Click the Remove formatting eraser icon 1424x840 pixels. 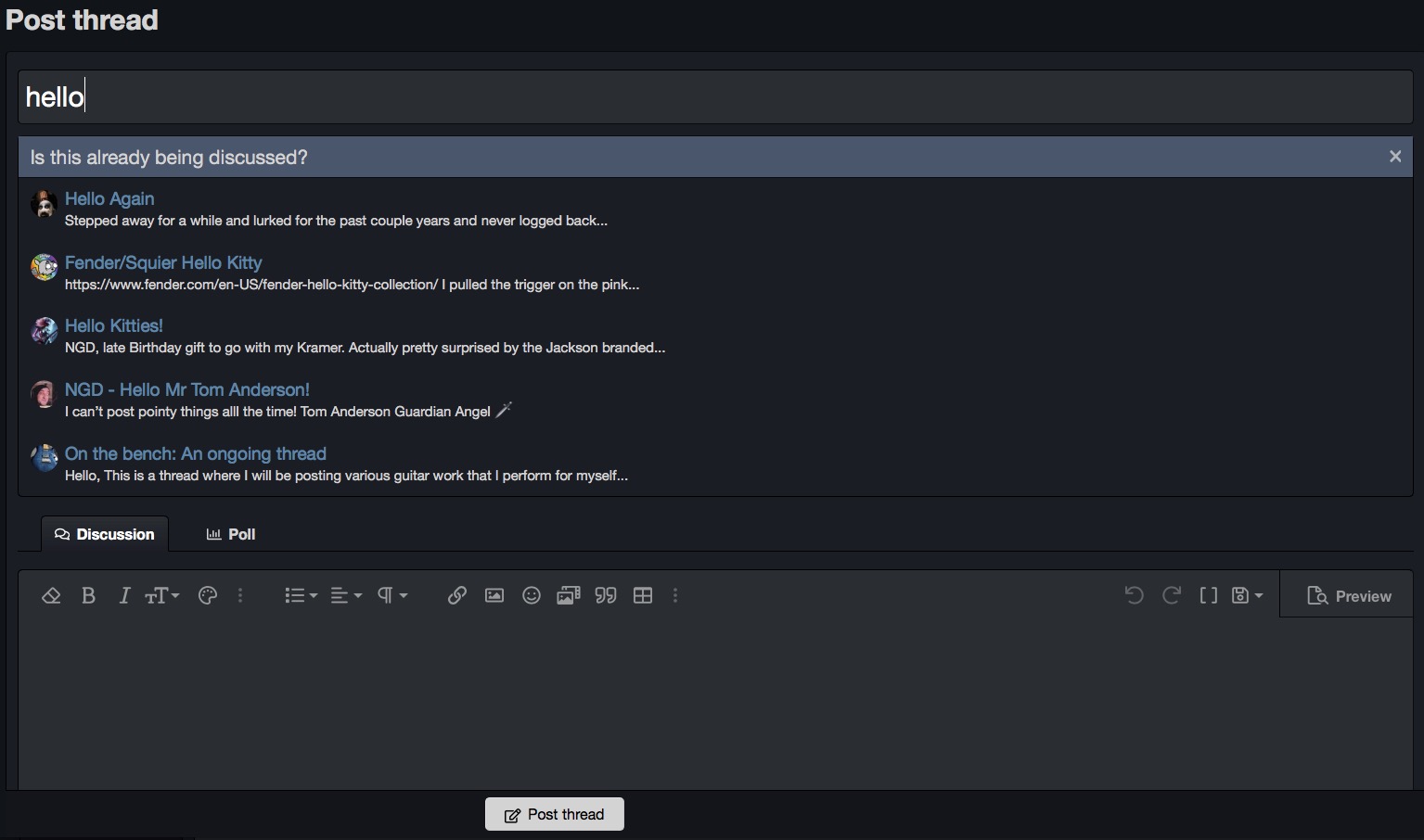pos(51,596)
